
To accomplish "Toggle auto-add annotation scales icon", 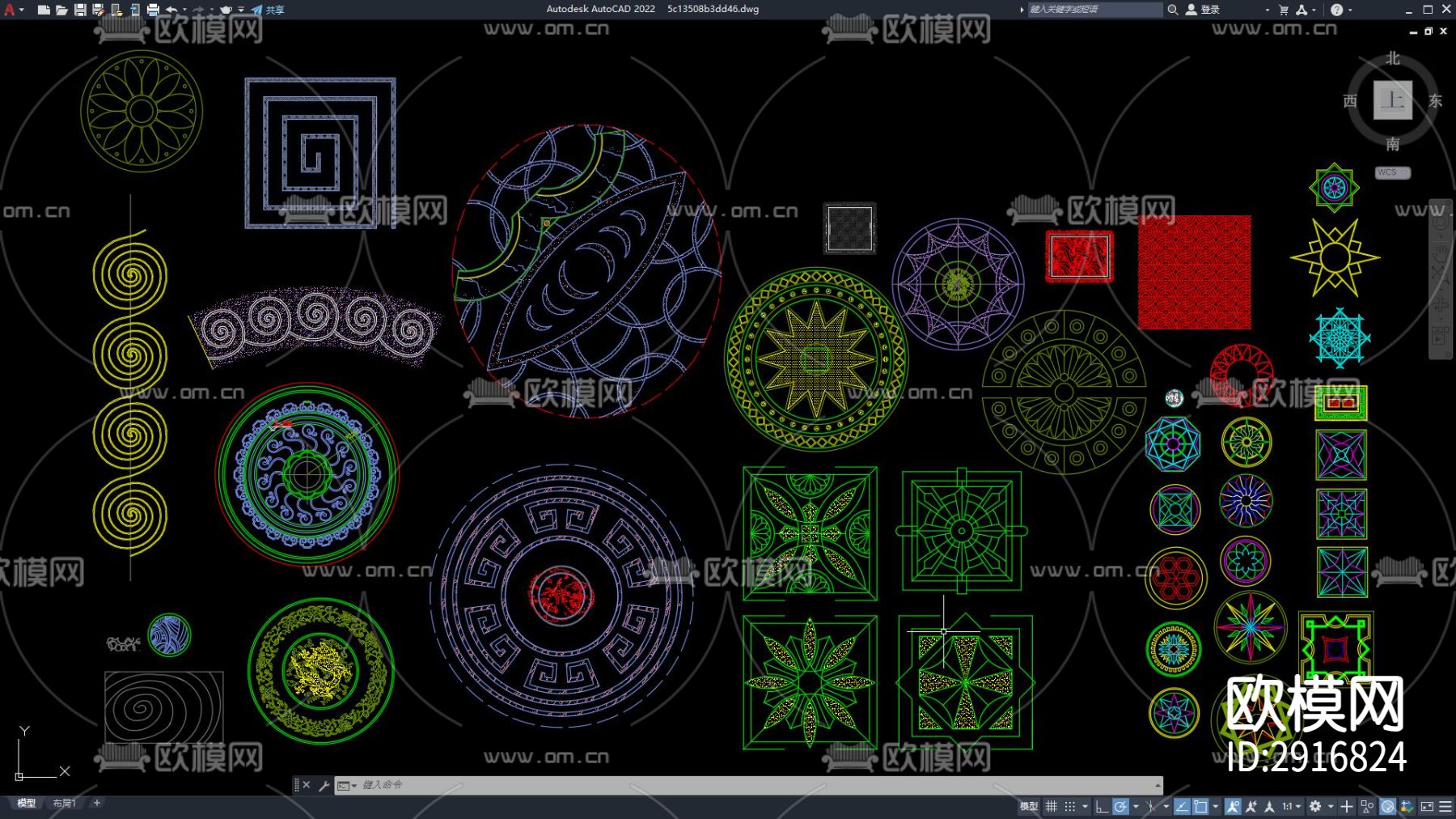I will coord(1251,806).
